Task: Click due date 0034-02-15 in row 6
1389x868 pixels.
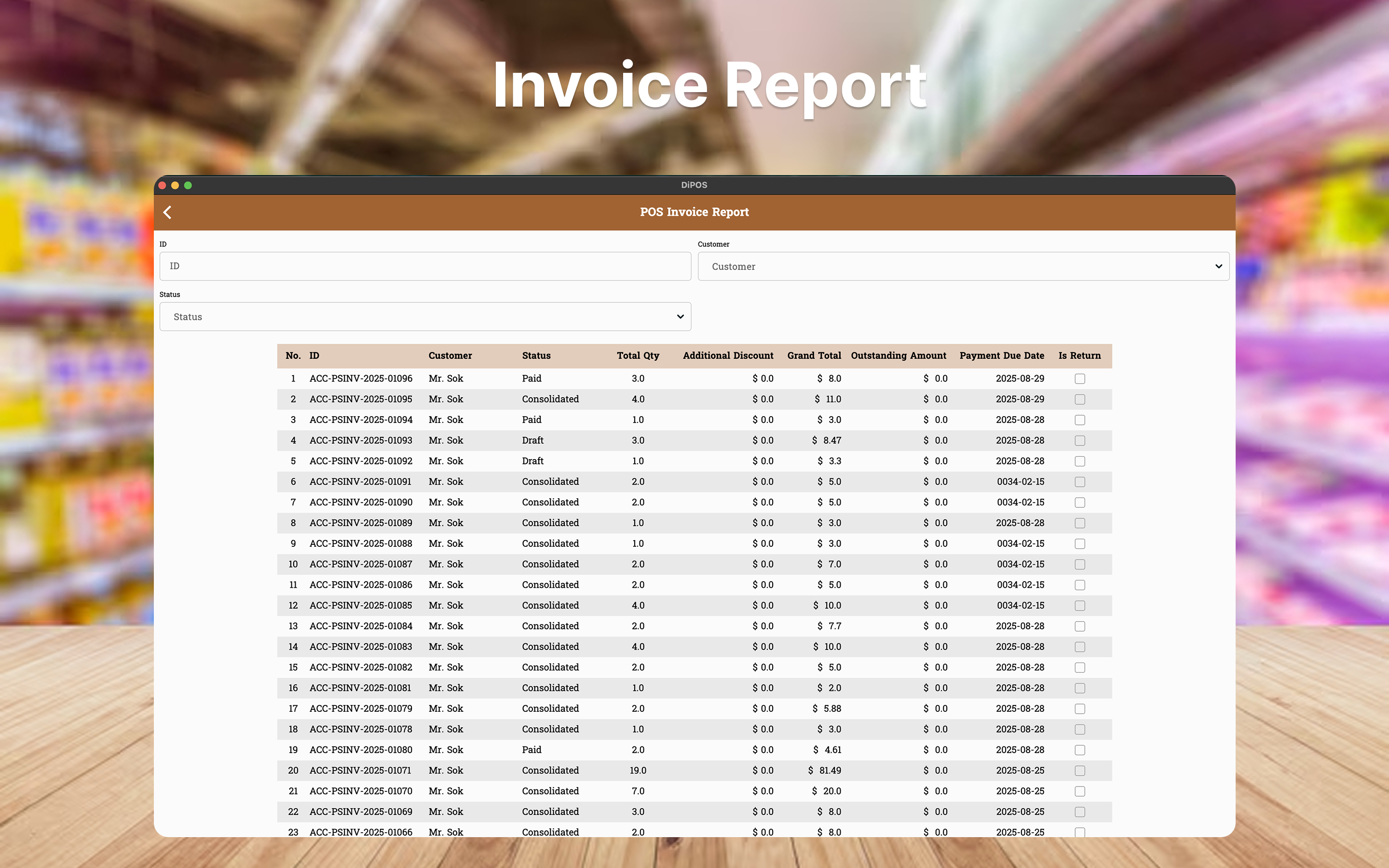Action: click(1021, 482)
